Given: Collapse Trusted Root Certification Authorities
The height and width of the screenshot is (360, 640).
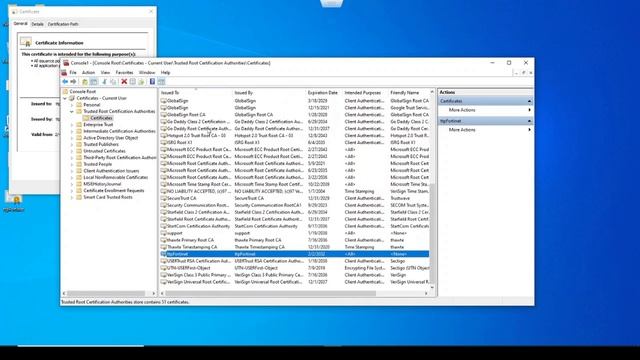Looking at the screenshot, I should [72, 111].
